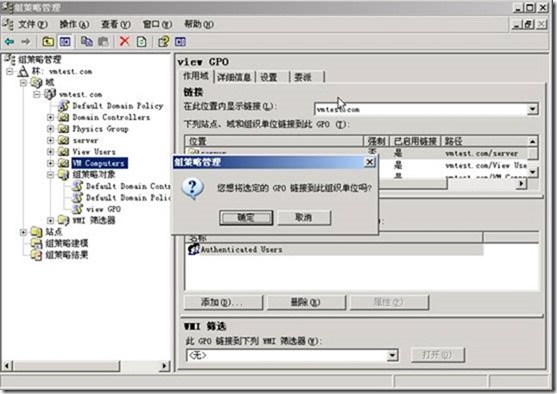Click the rightmost pane-view toolbar icon
The width and height of the screenshot is (557, 394).
(x=180, y=42)
